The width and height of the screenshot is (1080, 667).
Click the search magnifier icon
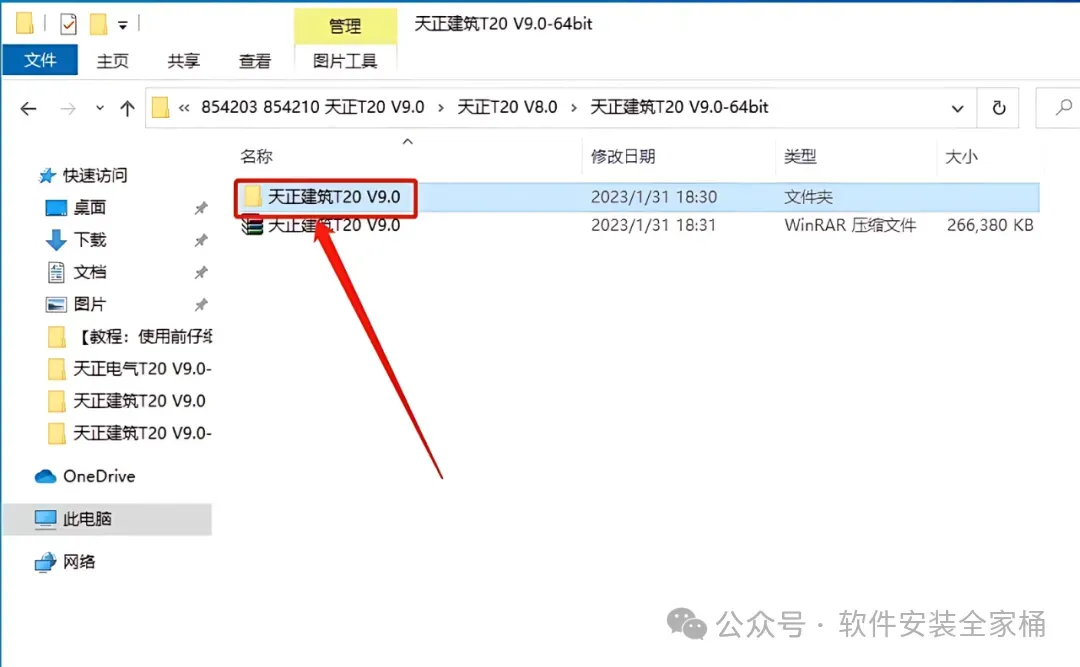[x=1063, y=107]
